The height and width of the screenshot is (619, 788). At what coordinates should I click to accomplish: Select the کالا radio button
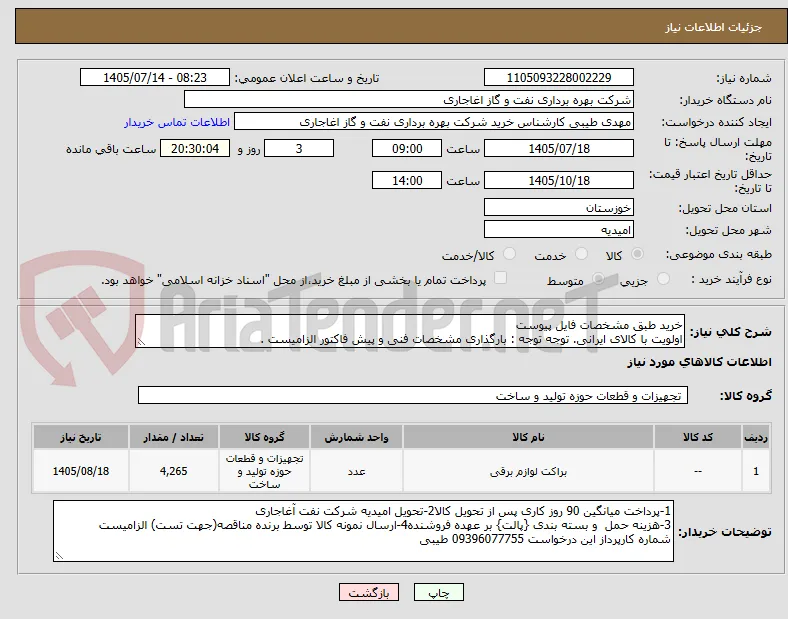[x=637, y=254]
